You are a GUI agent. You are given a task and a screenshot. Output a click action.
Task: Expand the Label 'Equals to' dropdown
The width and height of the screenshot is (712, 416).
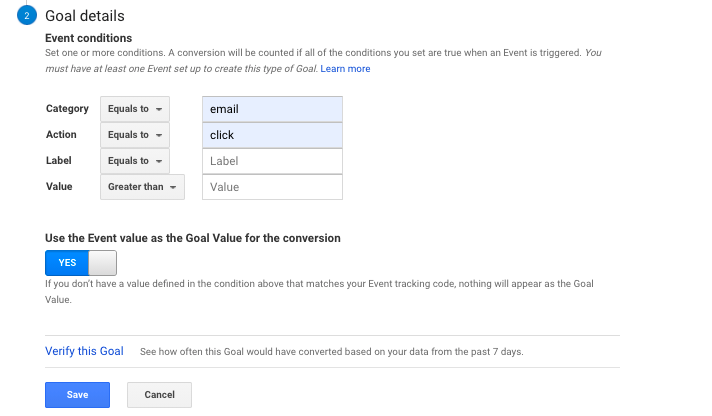[x=135, y=161]
